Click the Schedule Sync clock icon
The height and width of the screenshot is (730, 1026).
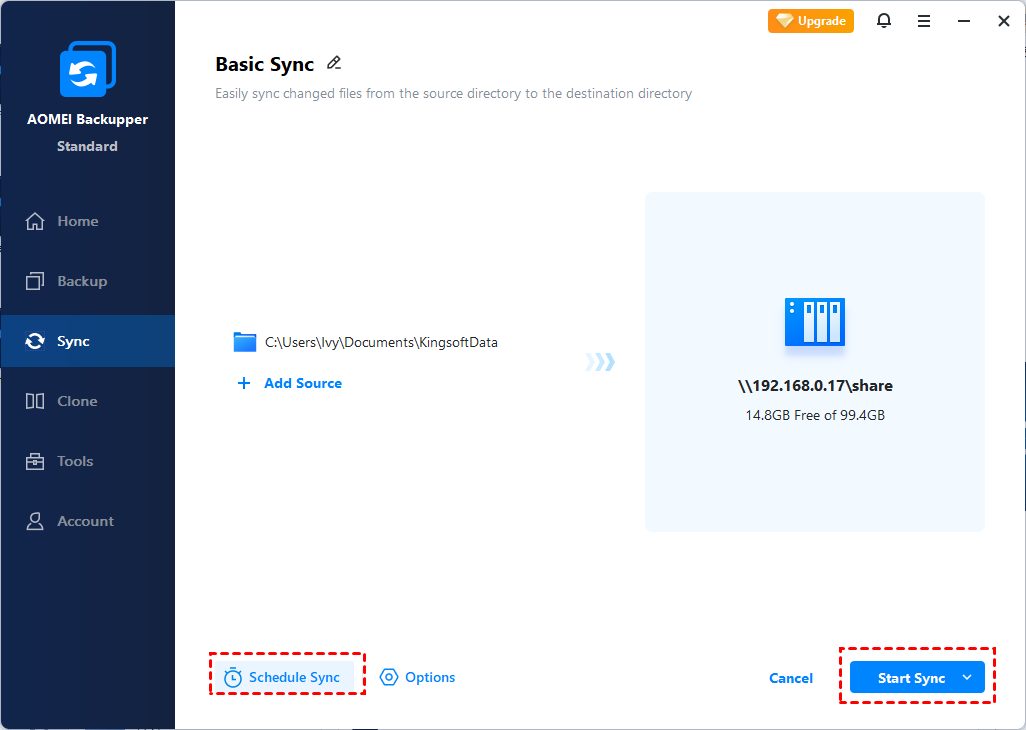click(x=233, y=678)
